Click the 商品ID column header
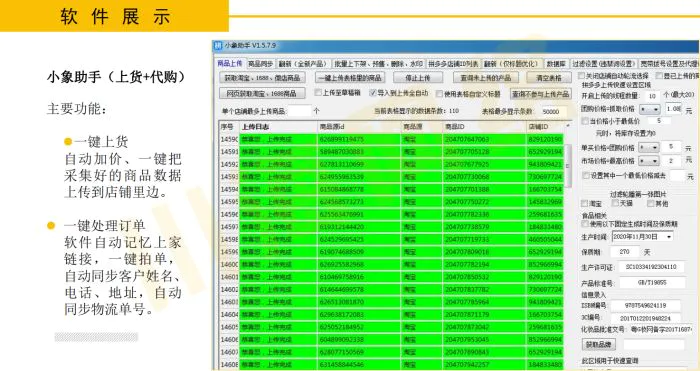700x371 pixels. click(x=484, y=127)
